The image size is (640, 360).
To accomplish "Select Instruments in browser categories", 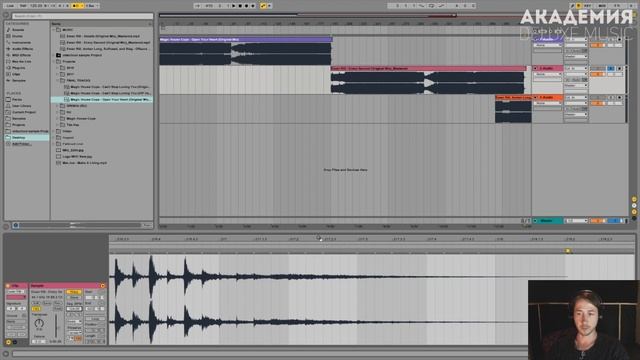I will [x=21, y=42].
